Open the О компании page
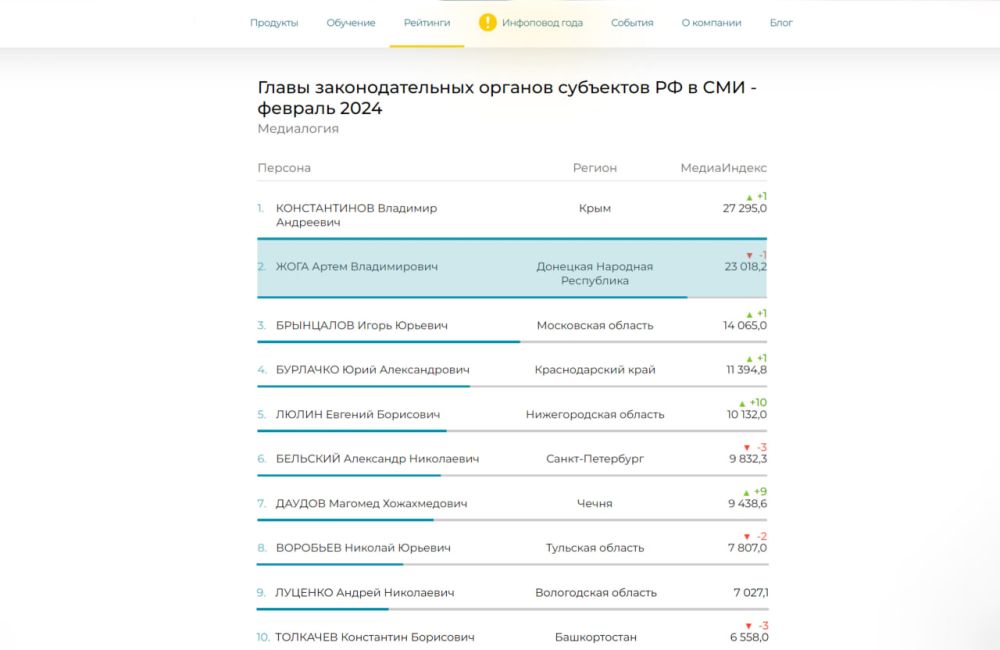The image size is (1000, 650). coord(711,23)
